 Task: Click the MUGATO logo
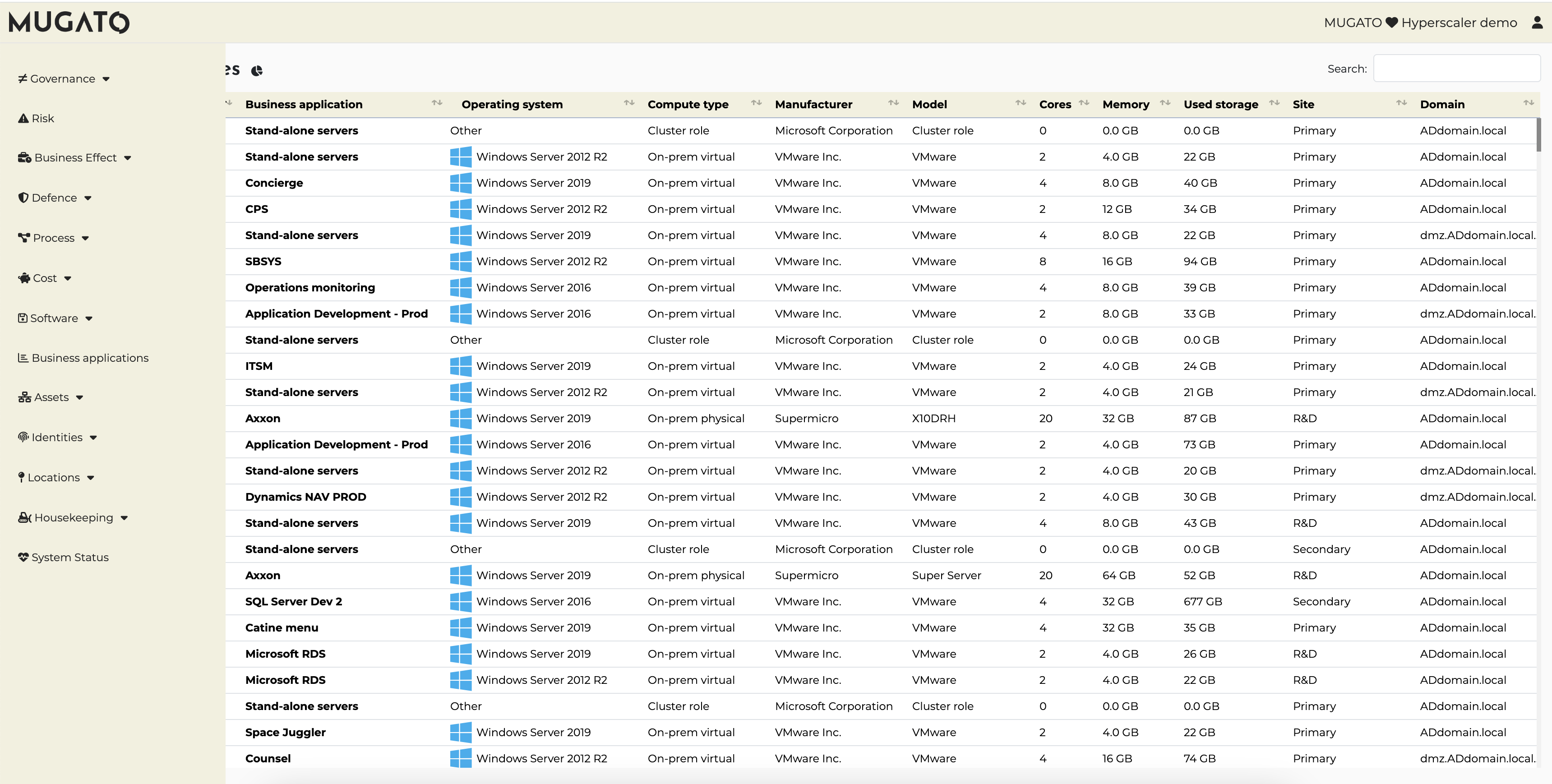pos(69,22)
